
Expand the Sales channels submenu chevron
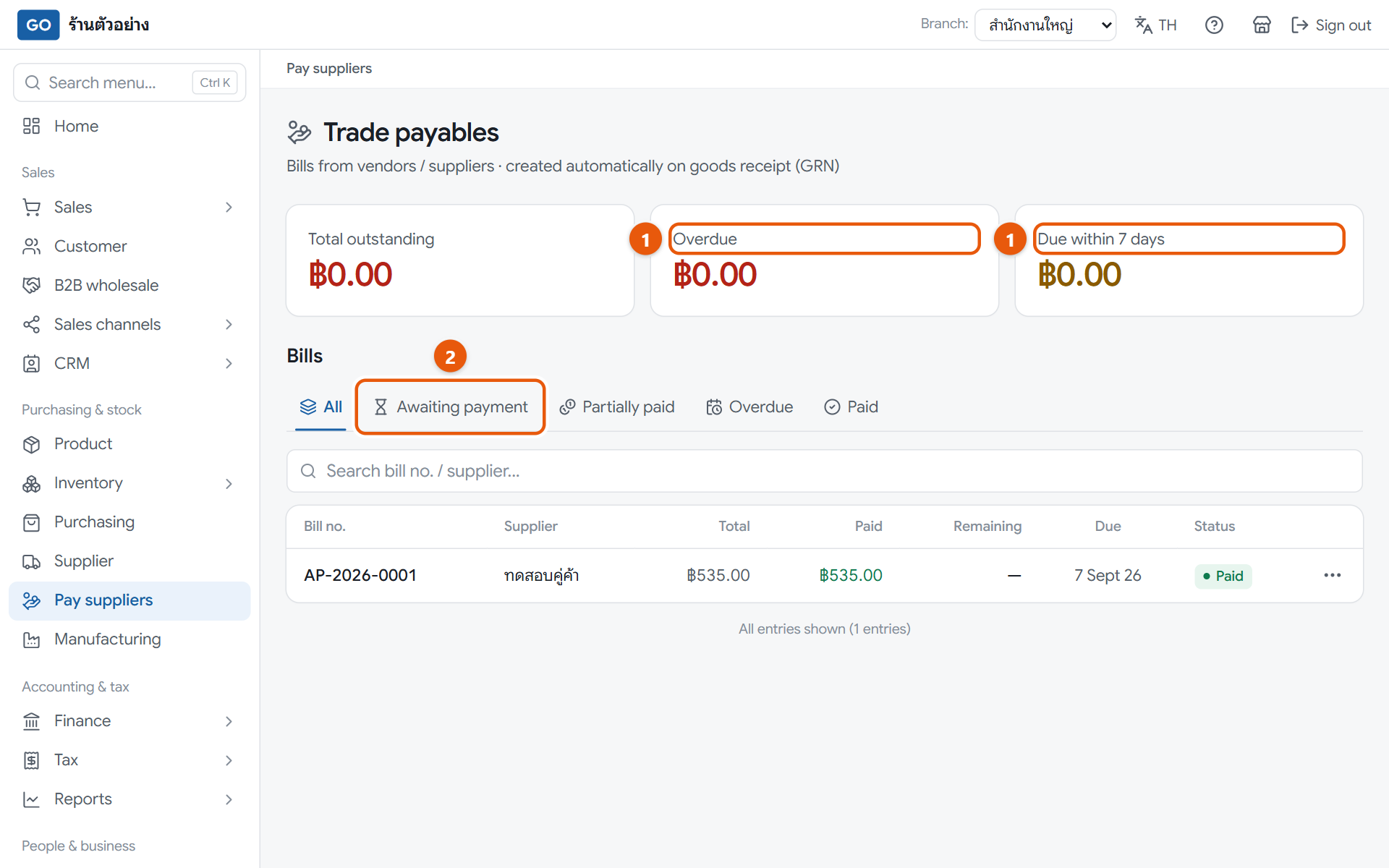229,325
